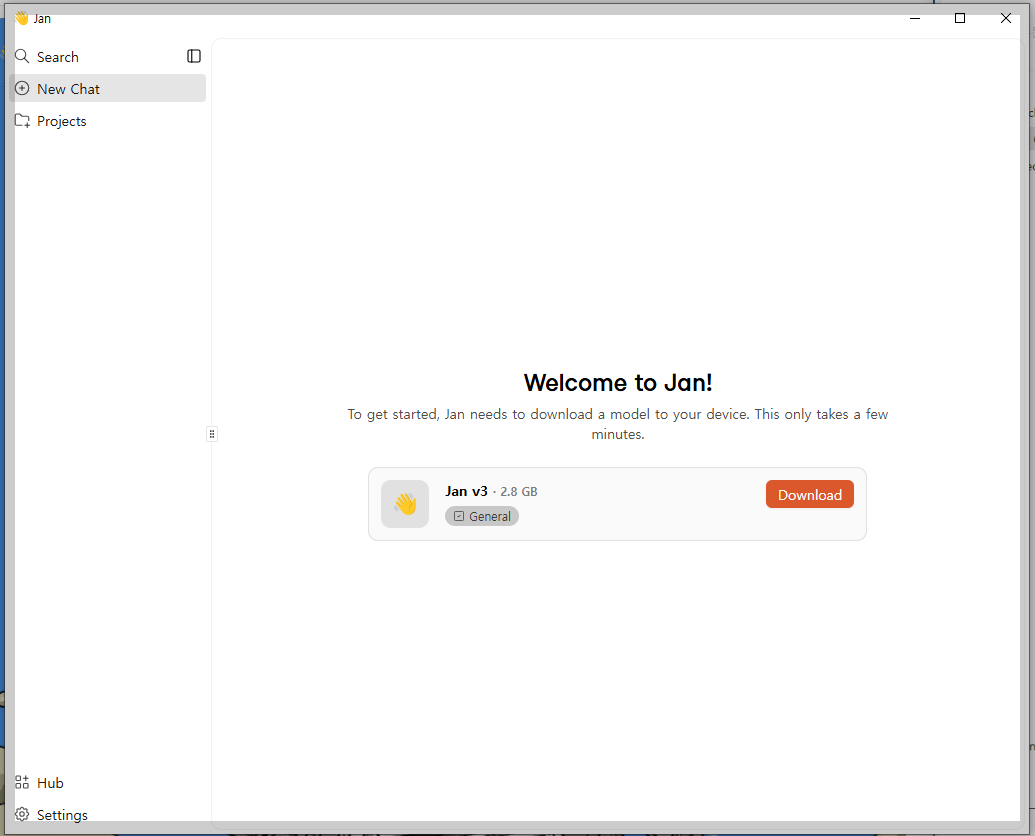Screen dimensions: 1035x836
Task: Click the Jan v3 waving hand thumbnail
Action: pos(405,504)
